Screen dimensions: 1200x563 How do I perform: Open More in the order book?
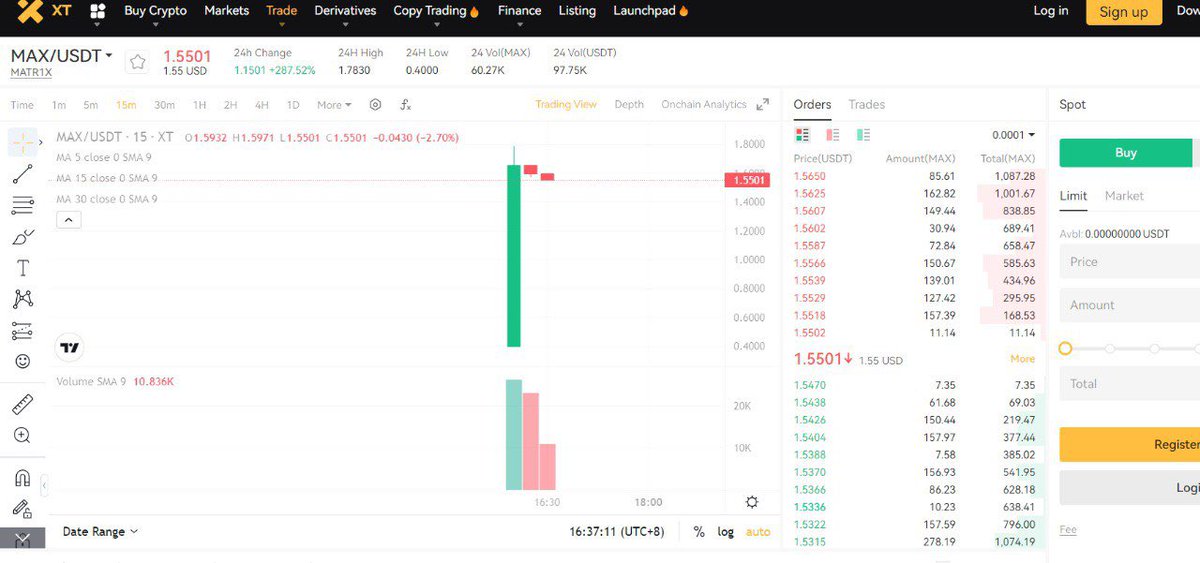click(x=1023, y=359)
